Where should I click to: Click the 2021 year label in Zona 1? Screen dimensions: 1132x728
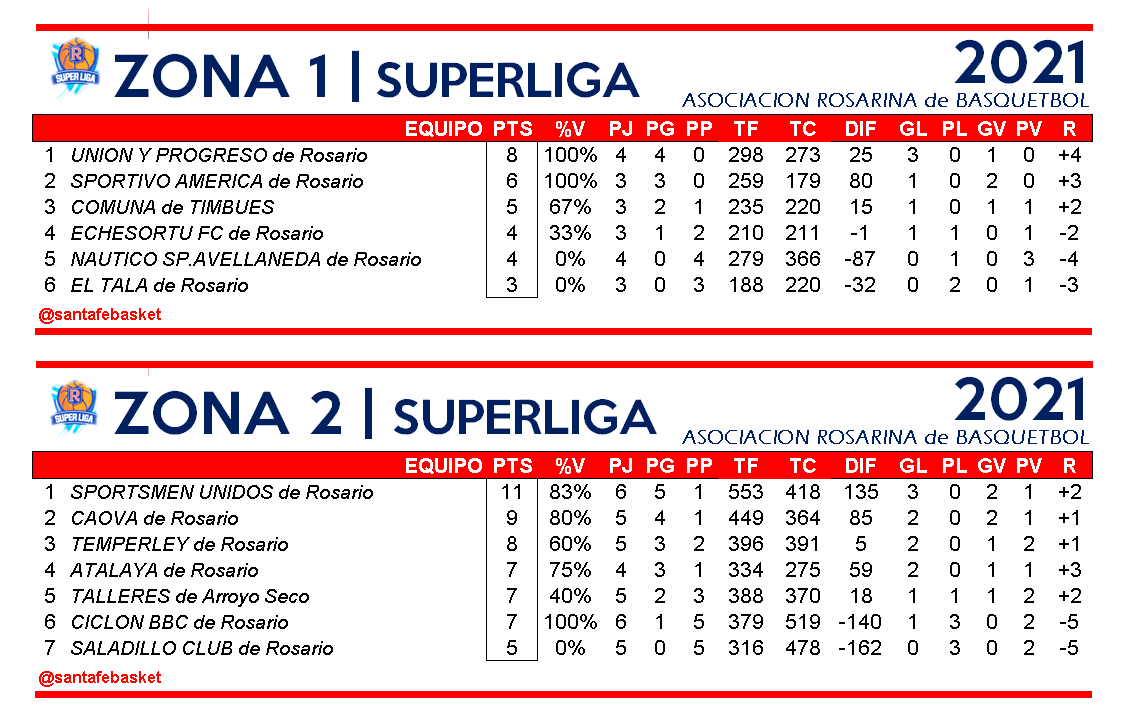click(x=1019, y=65)
